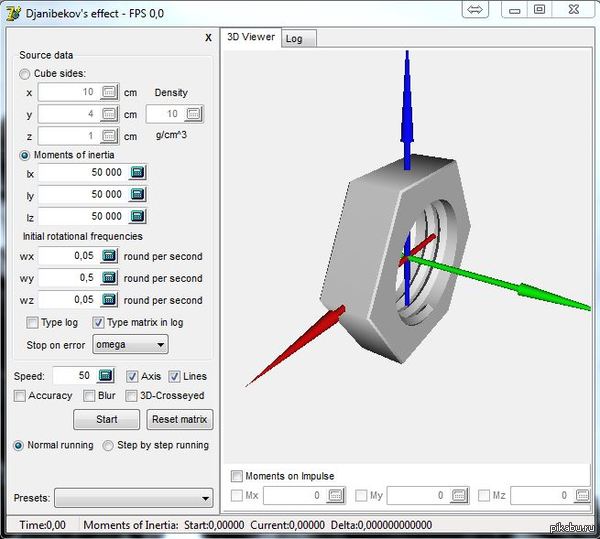Expand the Stop on error dropdown
This screenshot has width=600, height=539.
click(130, 345)
